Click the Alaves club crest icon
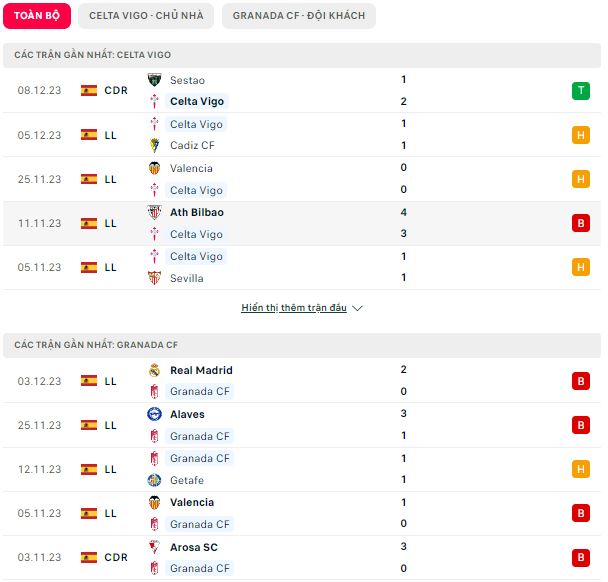 click(154, 414)
